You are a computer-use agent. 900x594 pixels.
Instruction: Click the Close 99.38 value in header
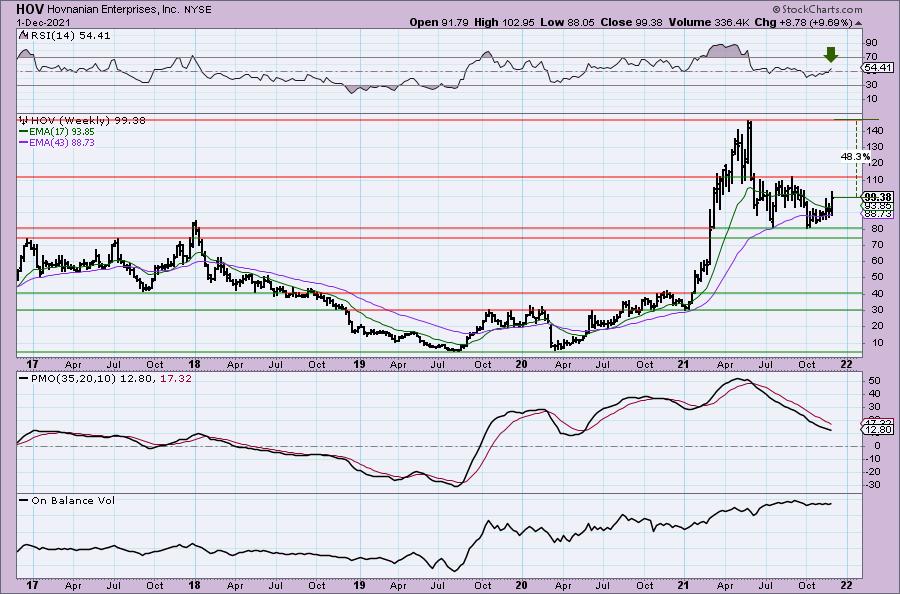[631, 22]
